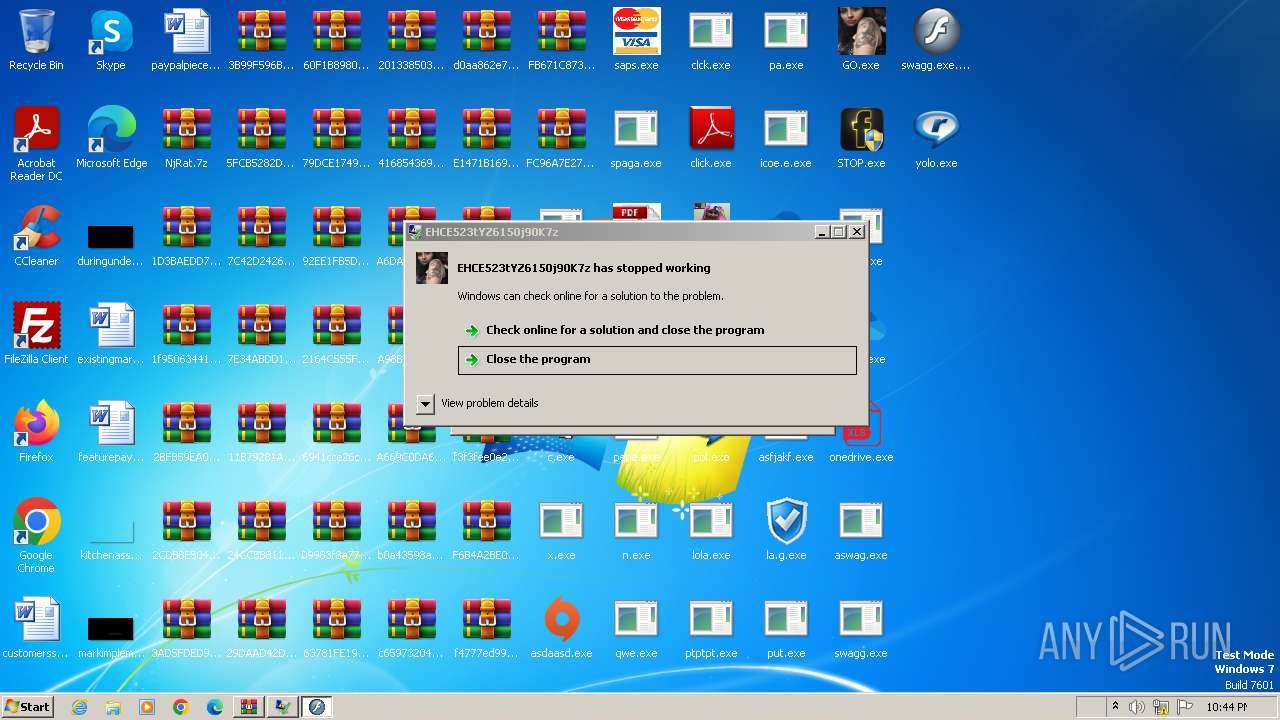Viewport: 1280px width, 720px height.
Task: Select the existingmar Word document
Action: point(111,334)
